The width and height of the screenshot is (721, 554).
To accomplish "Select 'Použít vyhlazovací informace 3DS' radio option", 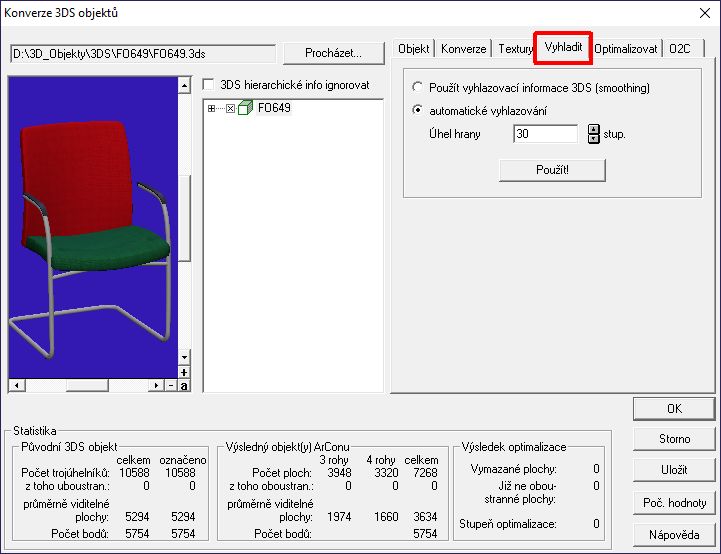I will pyautogui.click(x=418, y=88).
